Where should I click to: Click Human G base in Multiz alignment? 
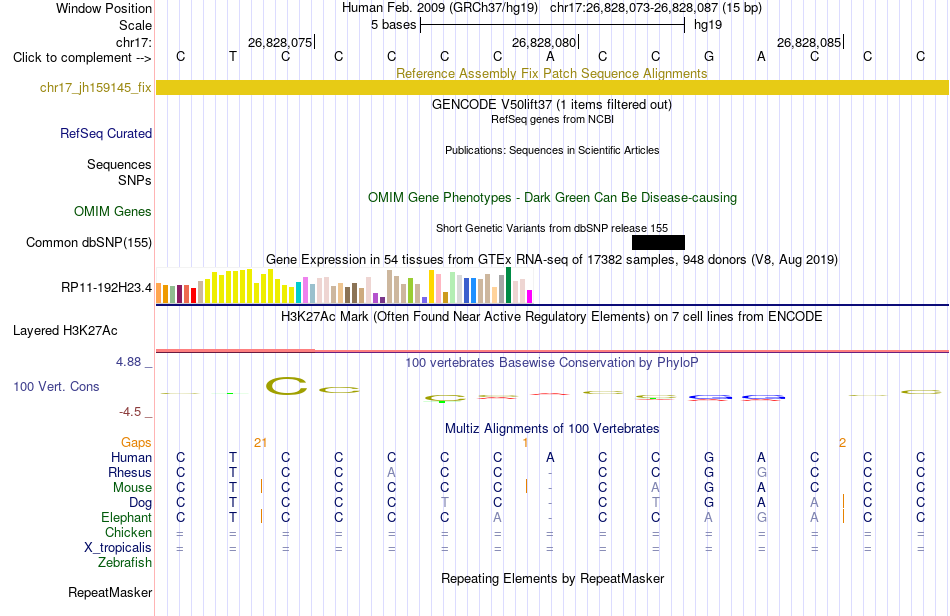pos(708,457)
